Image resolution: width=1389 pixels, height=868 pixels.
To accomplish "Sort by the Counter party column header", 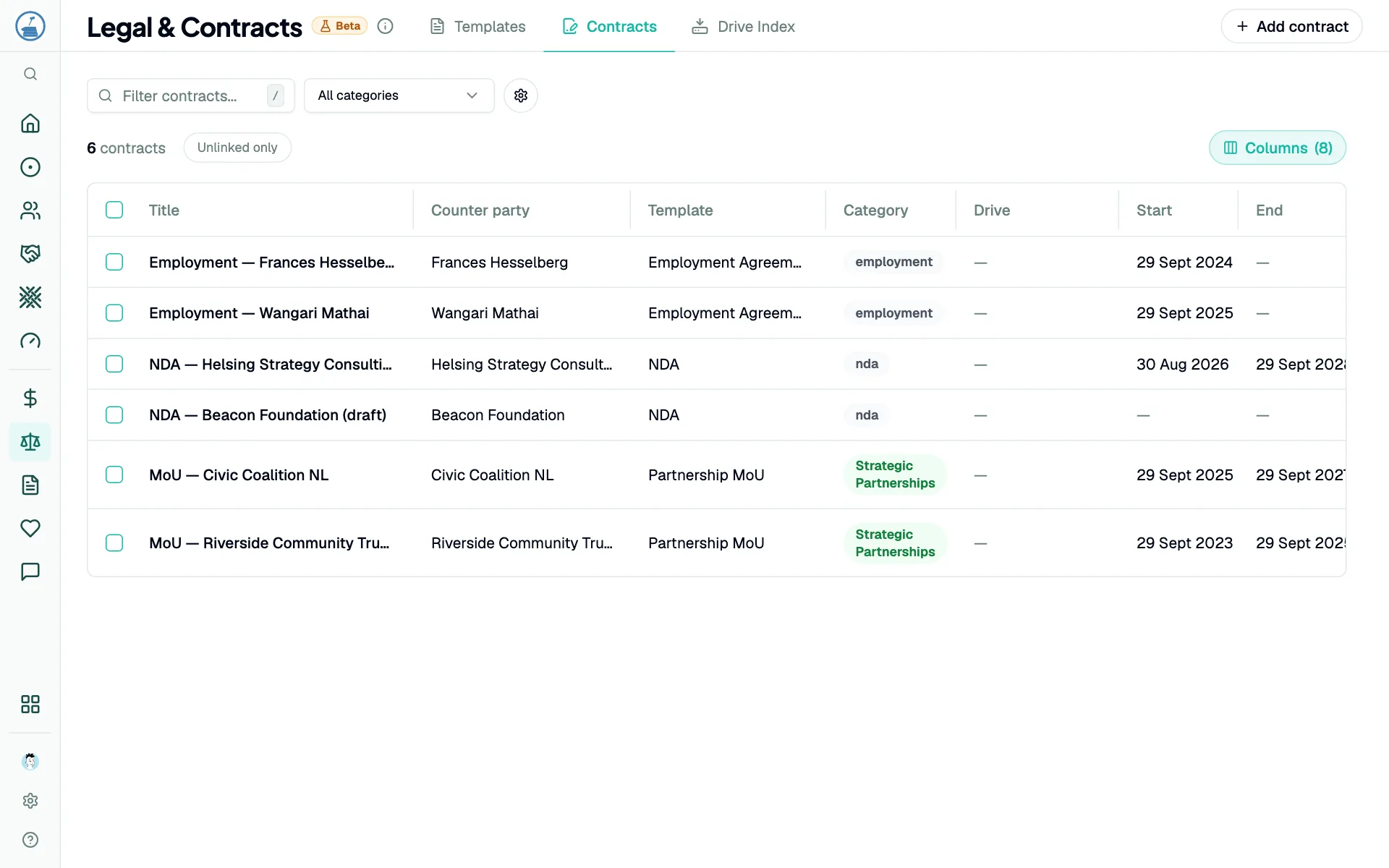I will click(480, 210).
